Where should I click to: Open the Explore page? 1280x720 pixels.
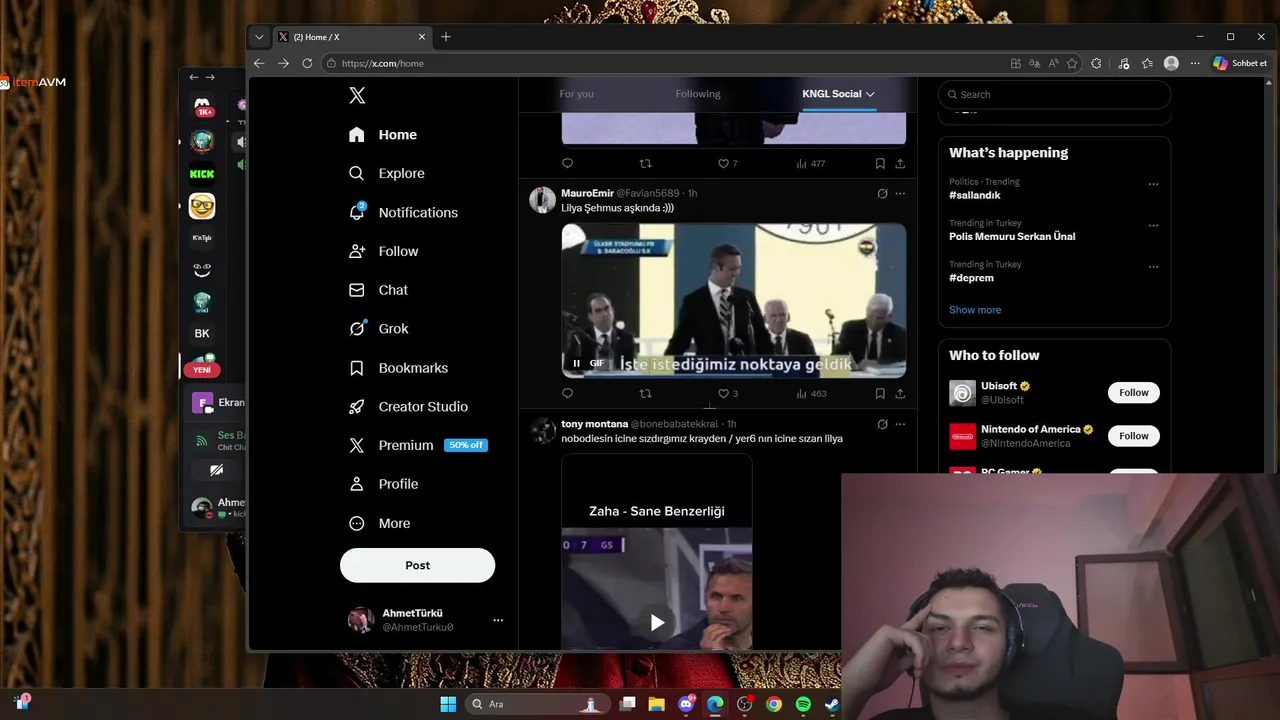coord(387,173)
